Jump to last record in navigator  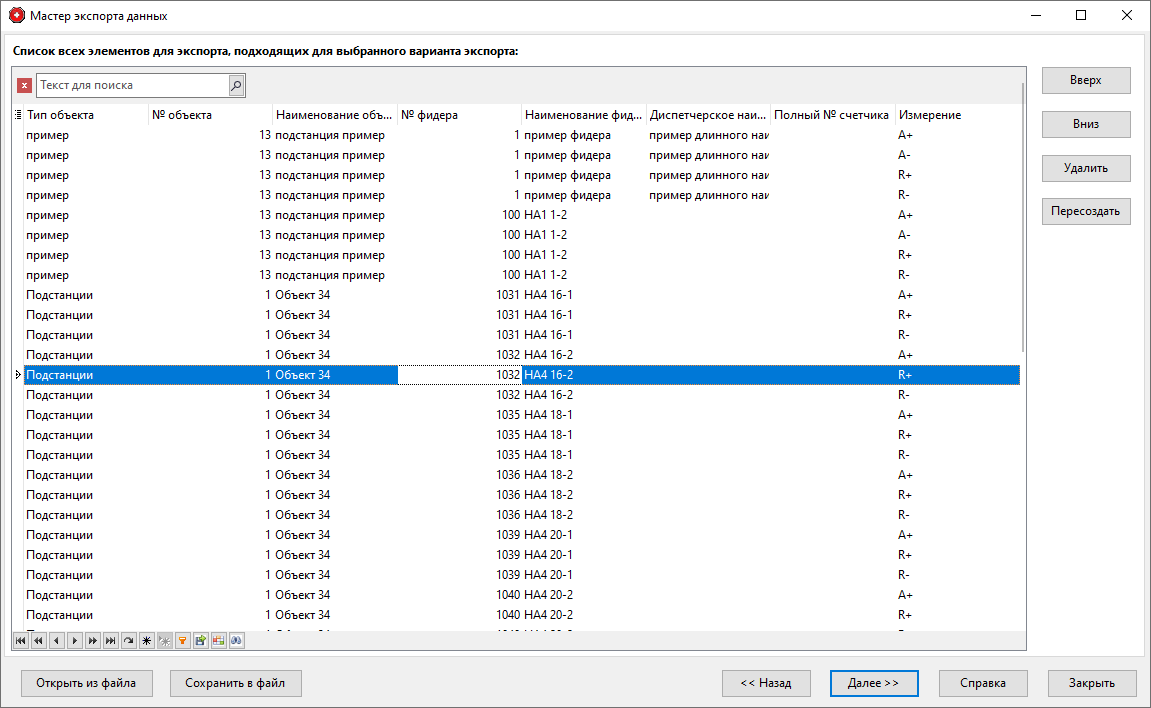point(110,640)
